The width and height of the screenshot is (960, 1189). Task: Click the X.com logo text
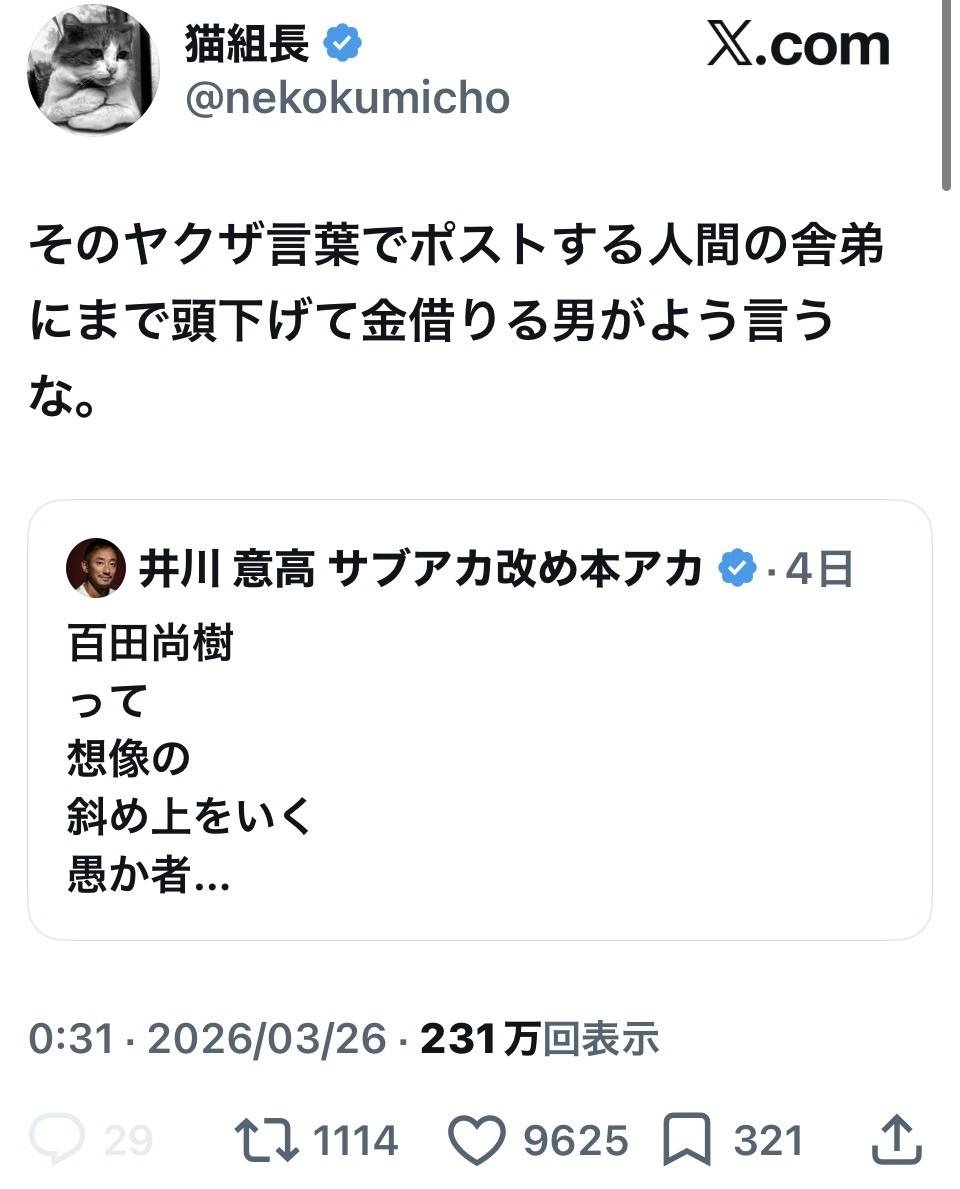point(798,45)
